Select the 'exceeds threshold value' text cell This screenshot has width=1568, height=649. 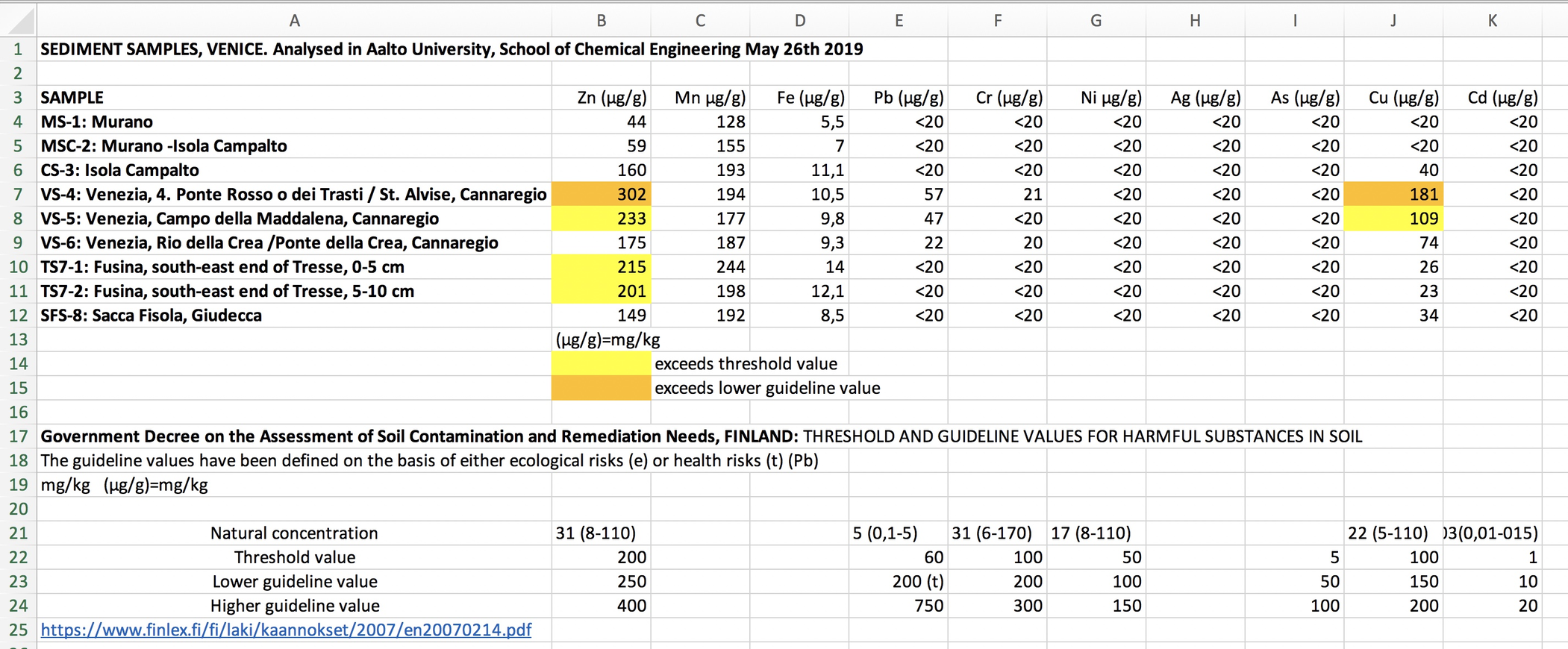tap(746, 364)
